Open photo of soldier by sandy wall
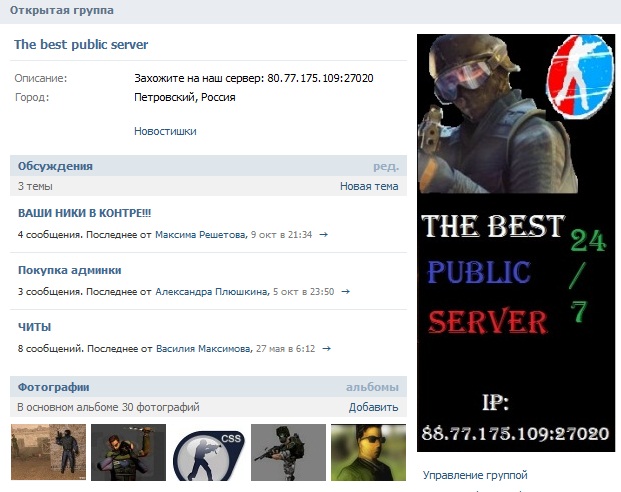This screenshot has width=621, height=492. (x=48, y=452)
